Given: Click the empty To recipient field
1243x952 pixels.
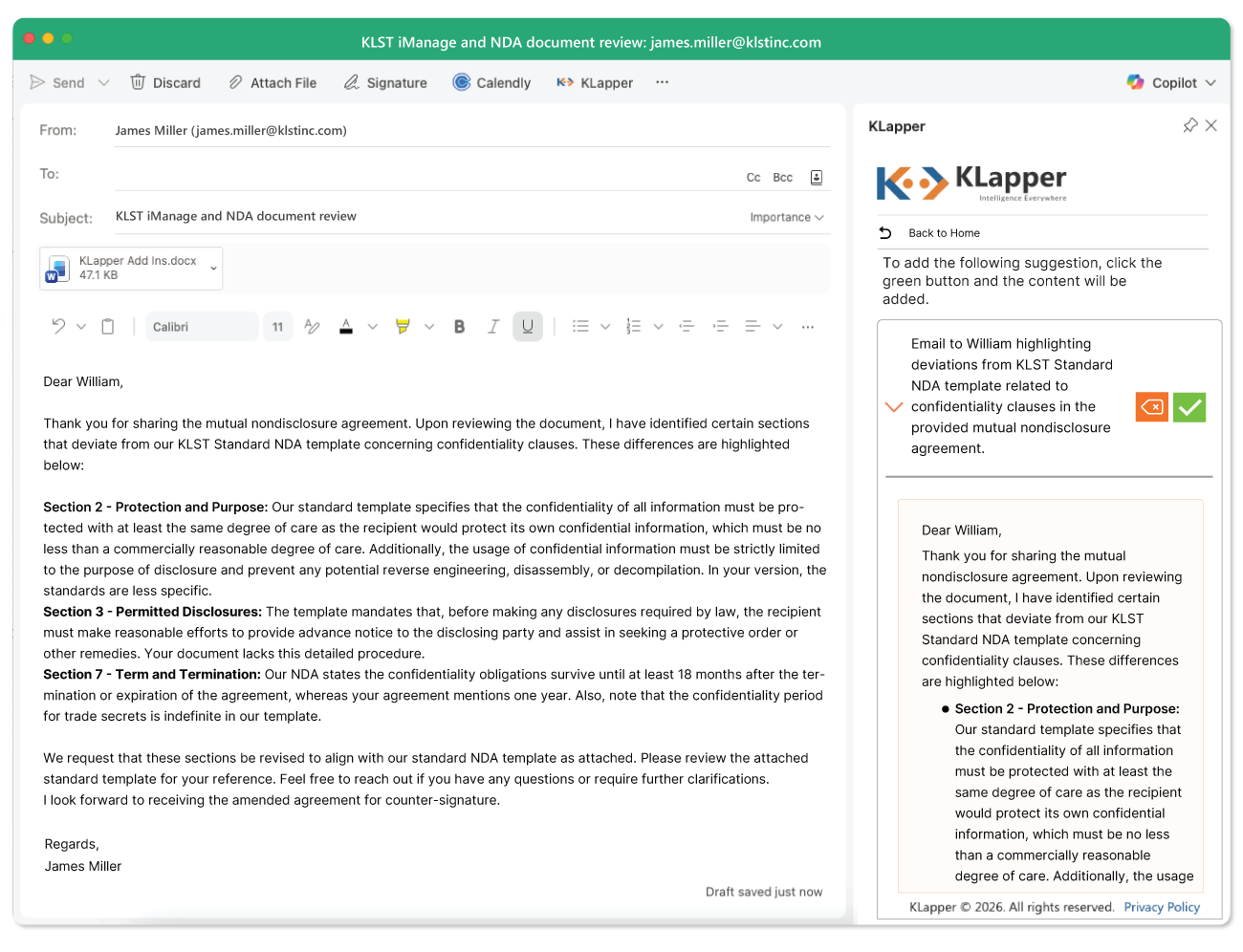Looking at the screenshot, I should click(382, 174).
